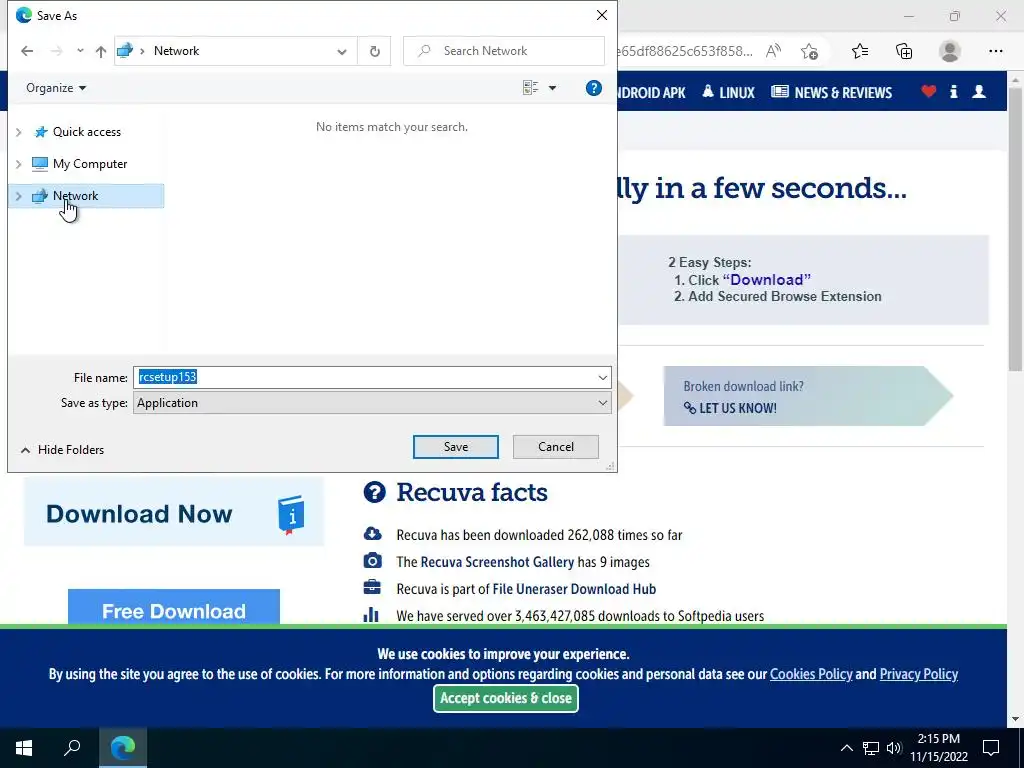Screen dimensions: 1024x768
Task: Open dialog help question mark
Action: click(x=594, y=88)
